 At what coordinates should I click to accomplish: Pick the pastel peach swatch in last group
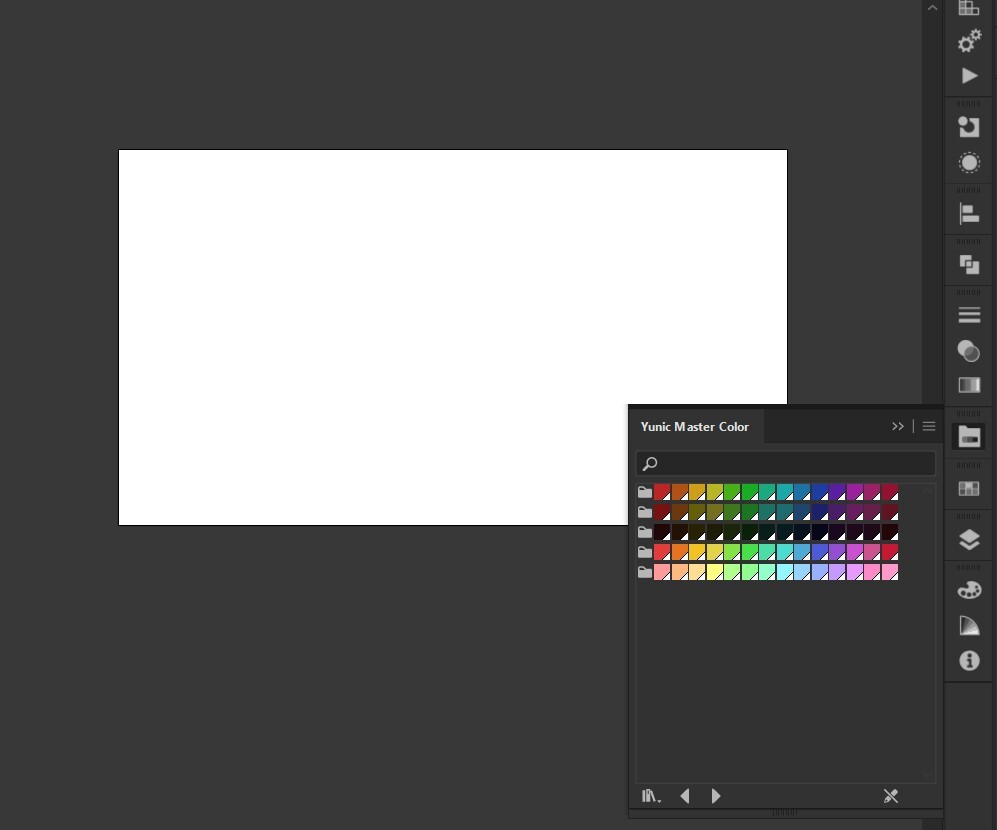[680, 572]
